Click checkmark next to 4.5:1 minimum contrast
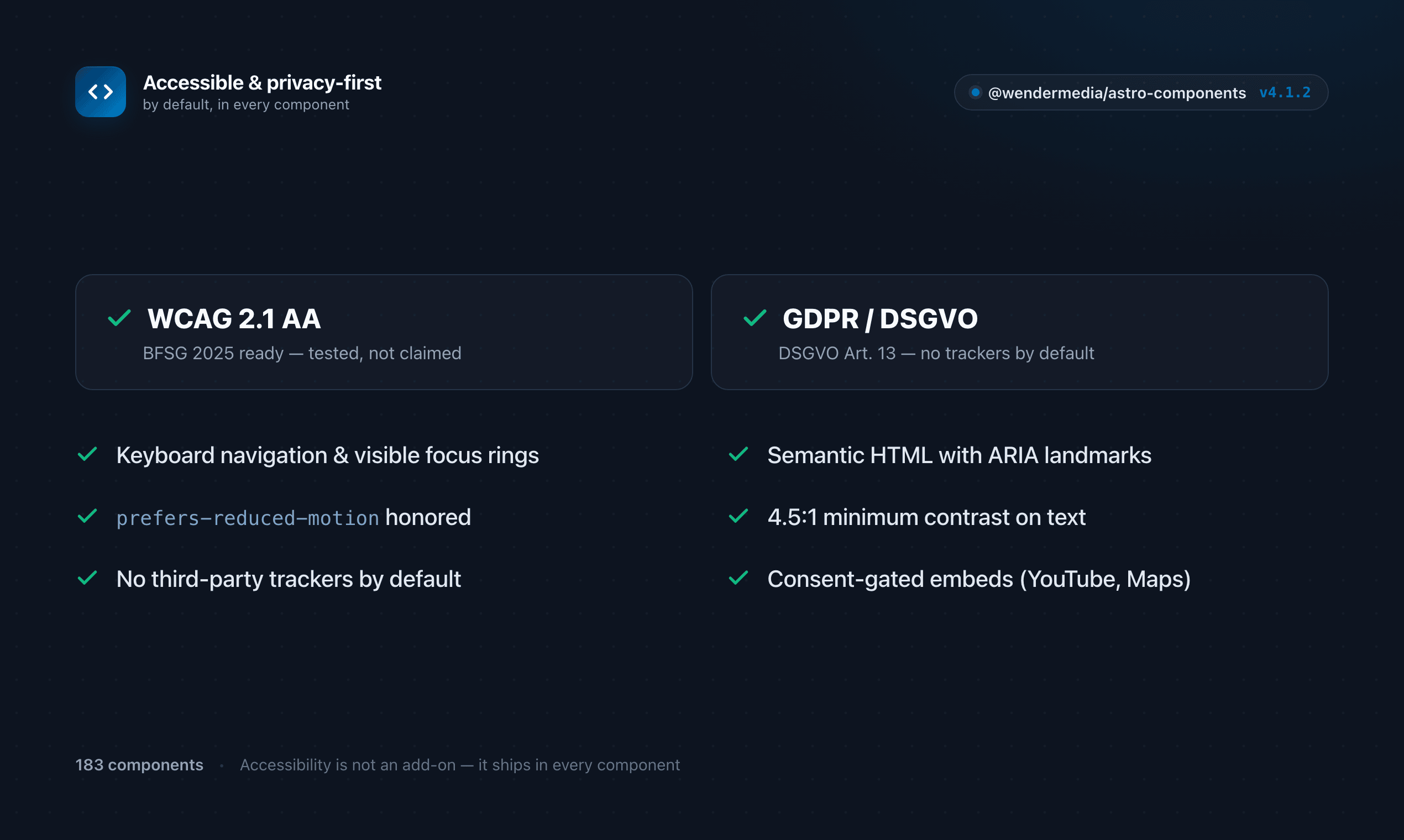1404x840 pixels. [x=739, y=516]
